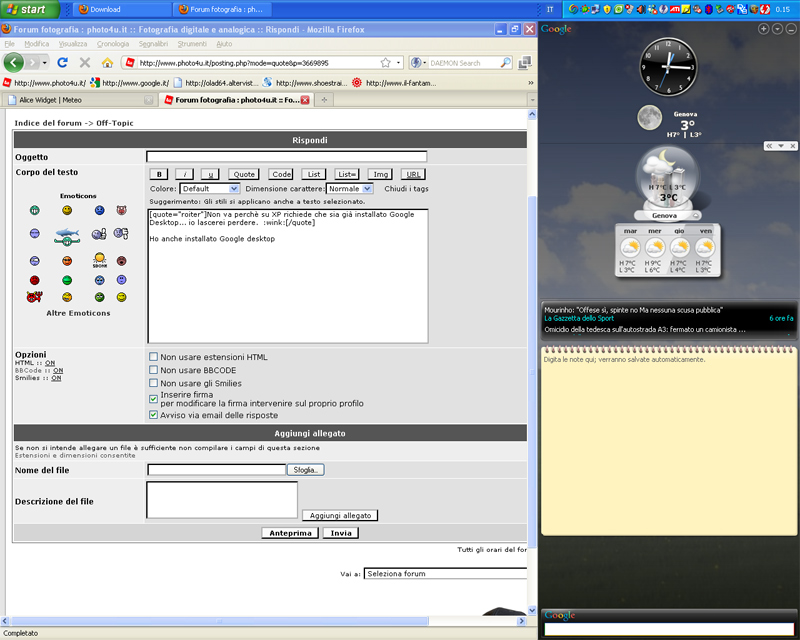Check Non usare BBCODE
800x640 pixels.
coord(153,370)
